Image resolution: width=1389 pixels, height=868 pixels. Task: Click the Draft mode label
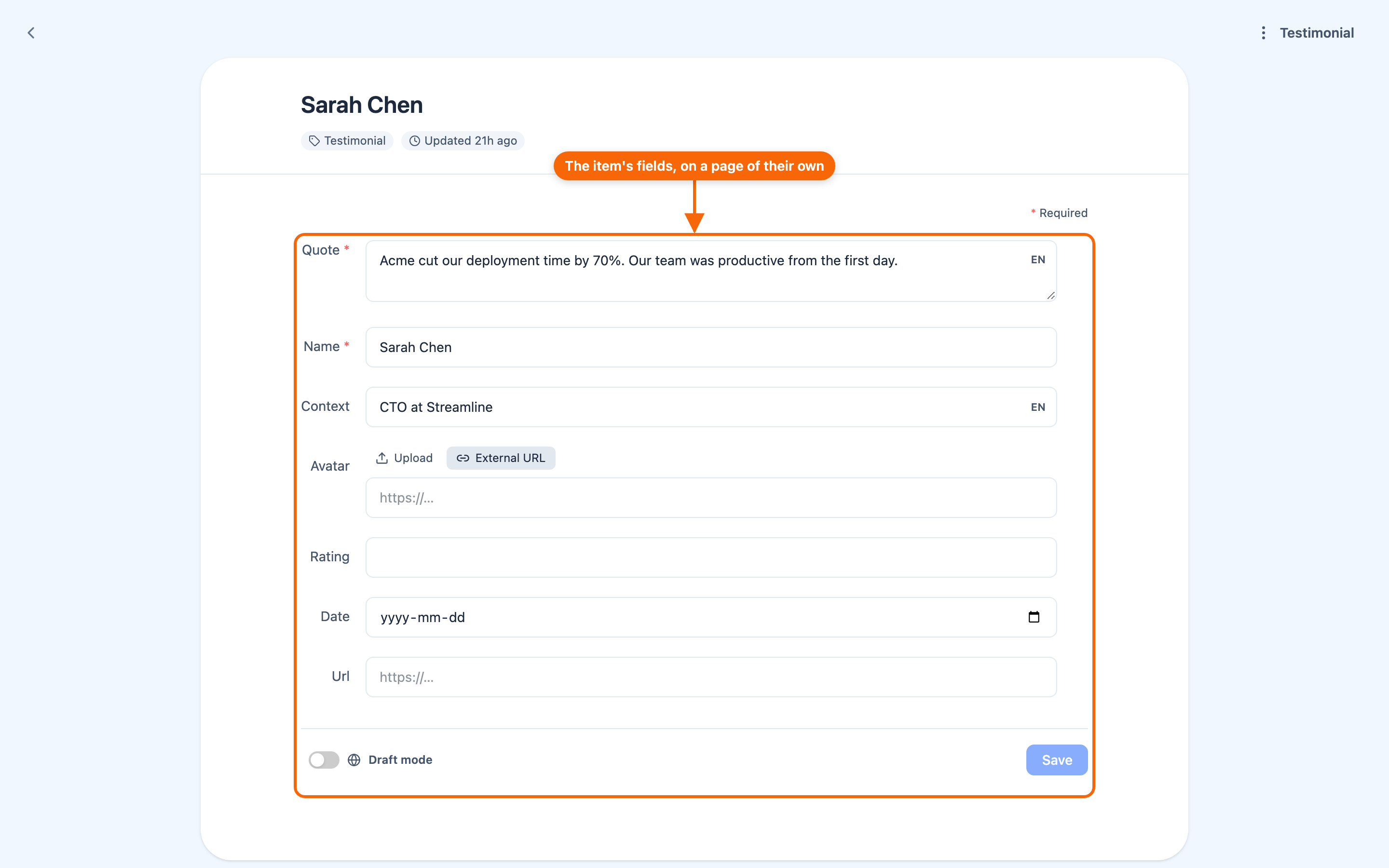pyautogui.click(x=400, y=759)
